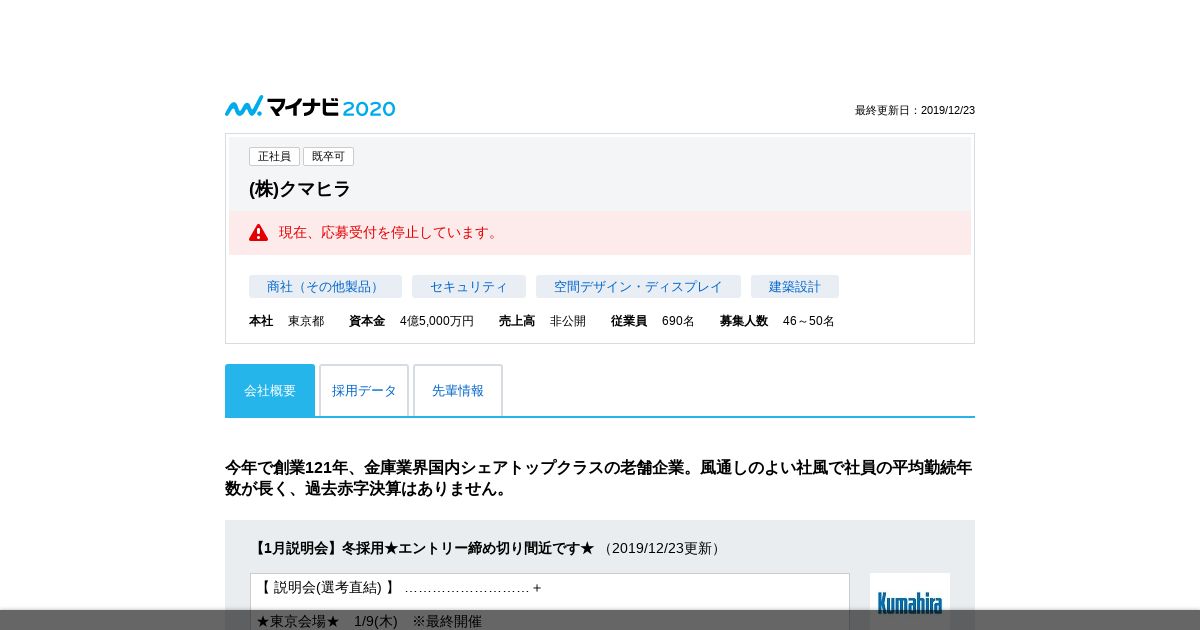This screenshot has height=630, width=1200.
Task: Switch to the 先輩情報 tab
Action: (x=458, y=390)
